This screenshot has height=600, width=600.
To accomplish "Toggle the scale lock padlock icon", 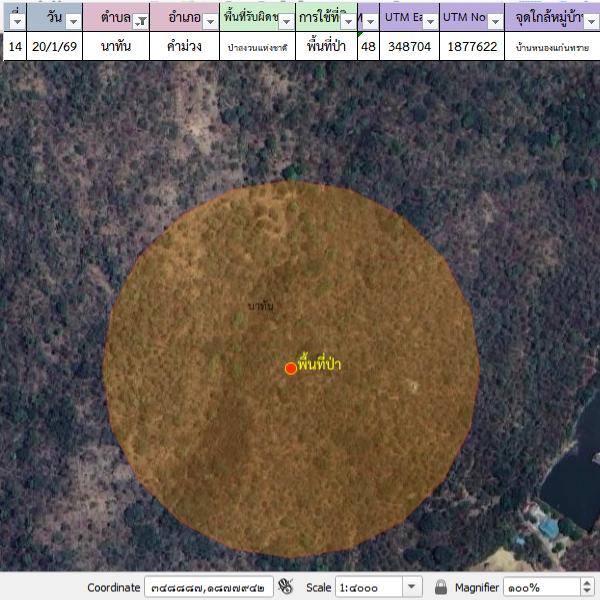I will 441,587.
